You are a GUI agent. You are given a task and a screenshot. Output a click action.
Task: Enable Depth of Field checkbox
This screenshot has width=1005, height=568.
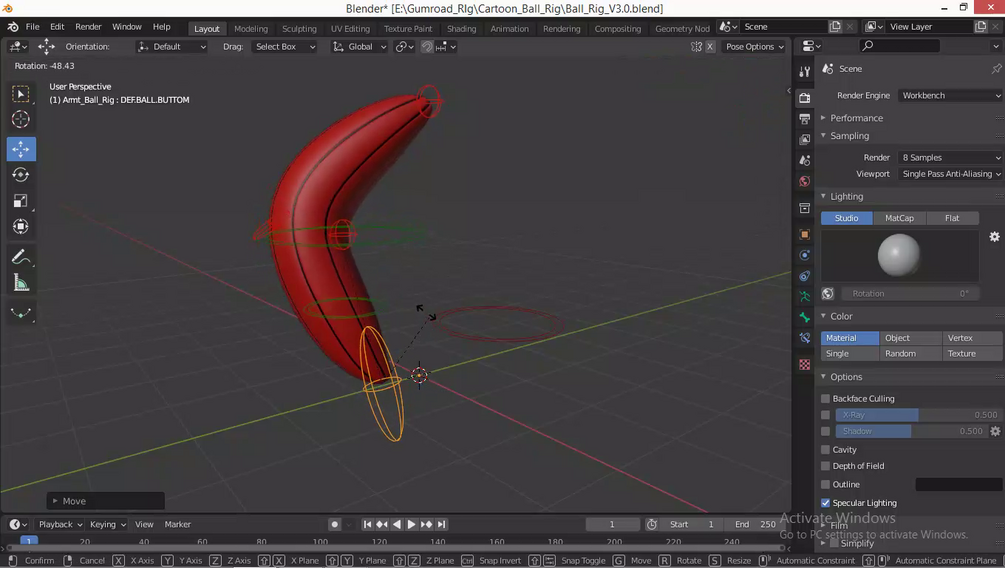click(826, 466)
